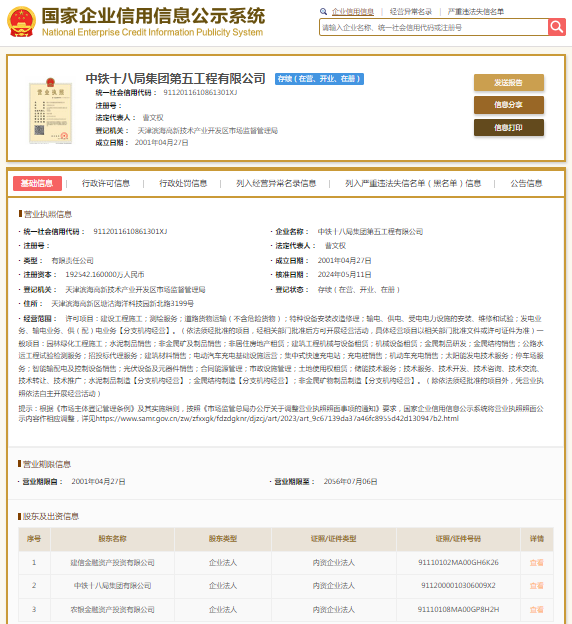Click the 信息分享 button
Screen dimensions: 572x624
tap(509, 105)
